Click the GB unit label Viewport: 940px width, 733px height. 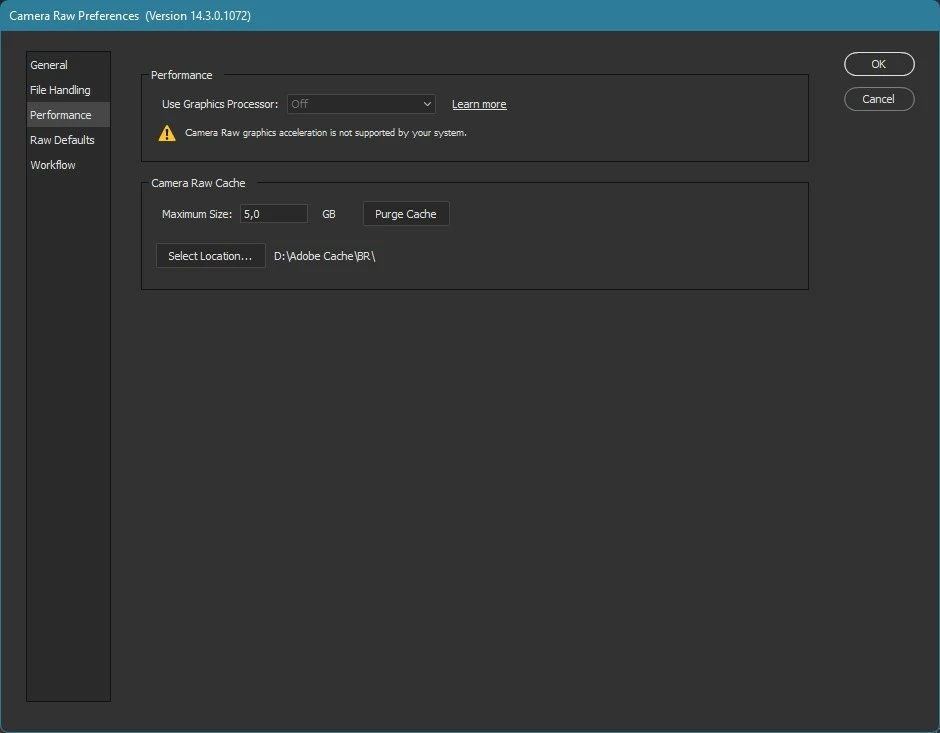[329, 214]
